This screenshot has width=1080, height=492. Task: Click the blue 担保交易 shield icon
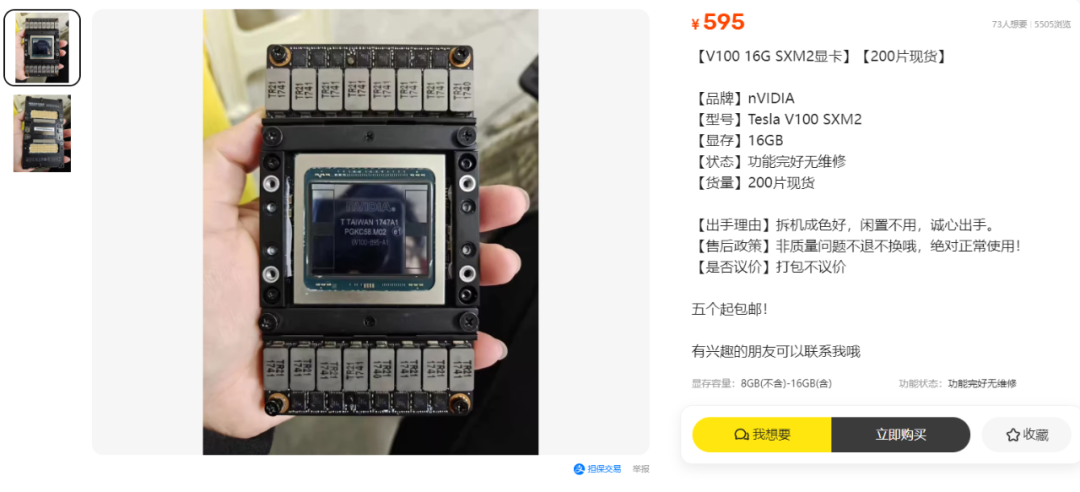pos(579,469)
